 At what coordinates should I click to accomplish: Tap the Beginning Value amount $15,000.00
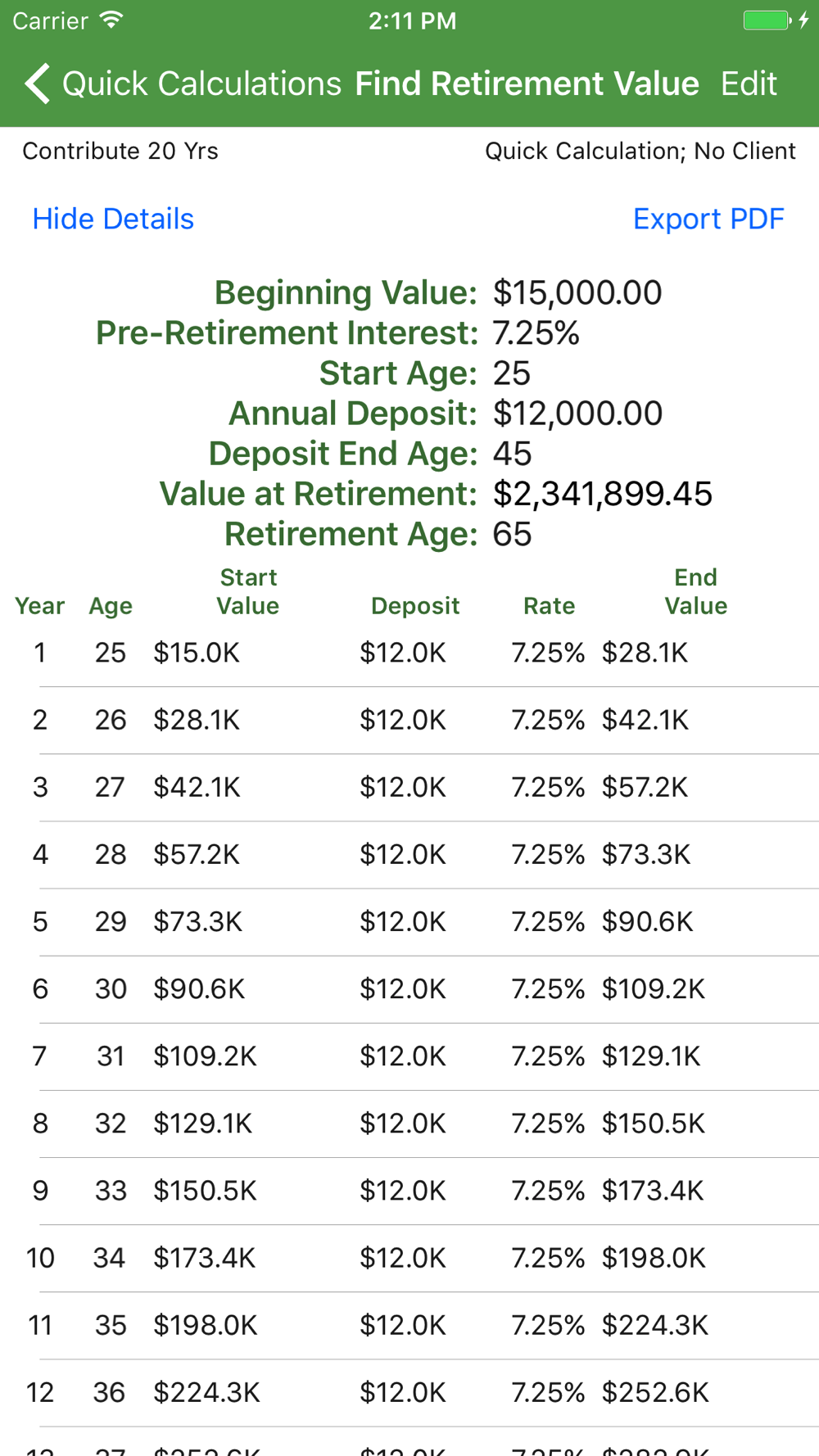coord(577,293)
